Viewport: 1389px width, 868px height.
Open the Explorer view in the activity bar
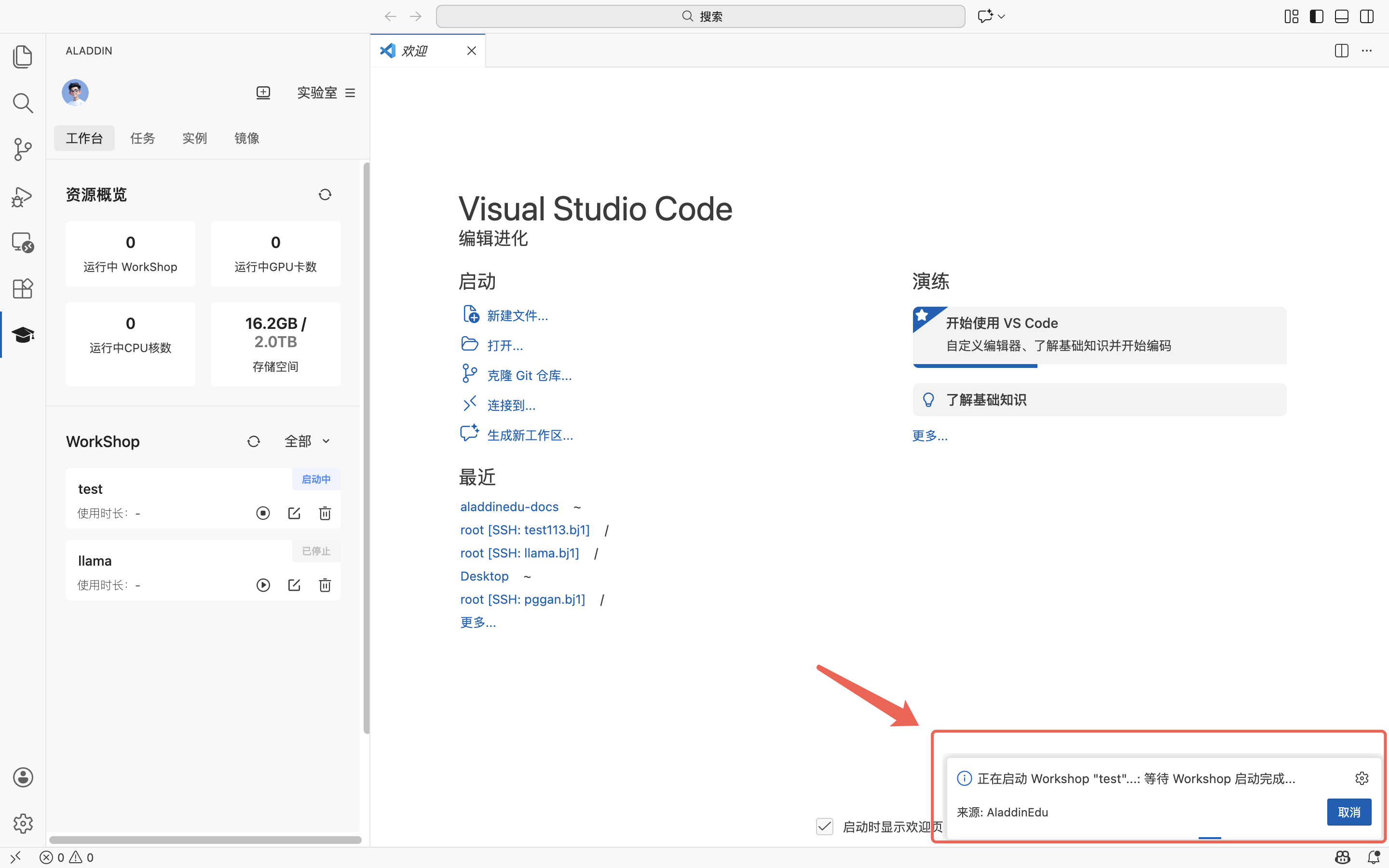[22, 56]
